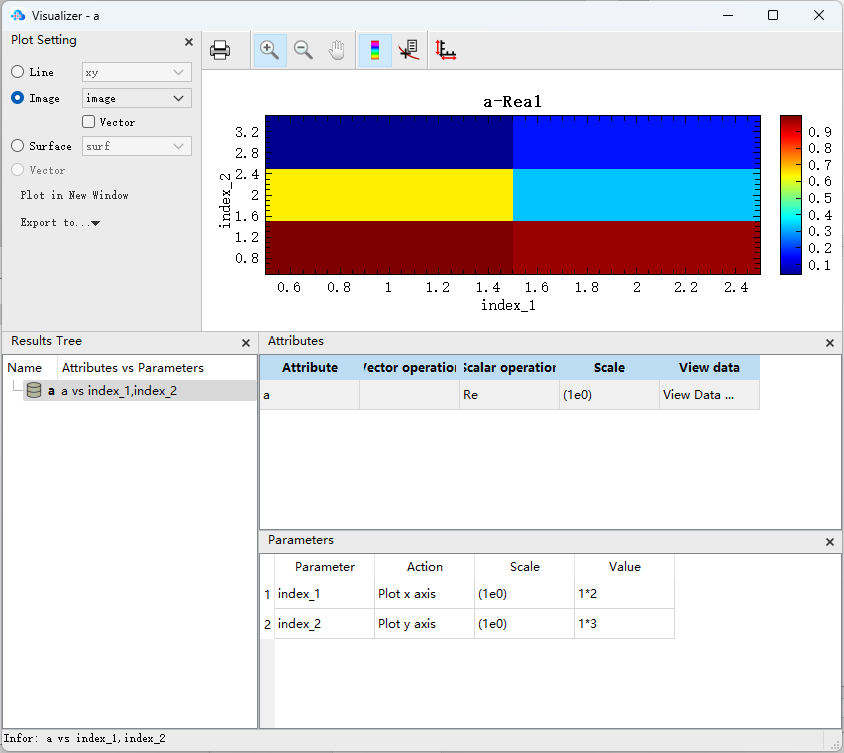The image size is (844, 753).
Task: Expand the Export to... menu arrow
Action: pyautogui.click(x=95, y=223)
